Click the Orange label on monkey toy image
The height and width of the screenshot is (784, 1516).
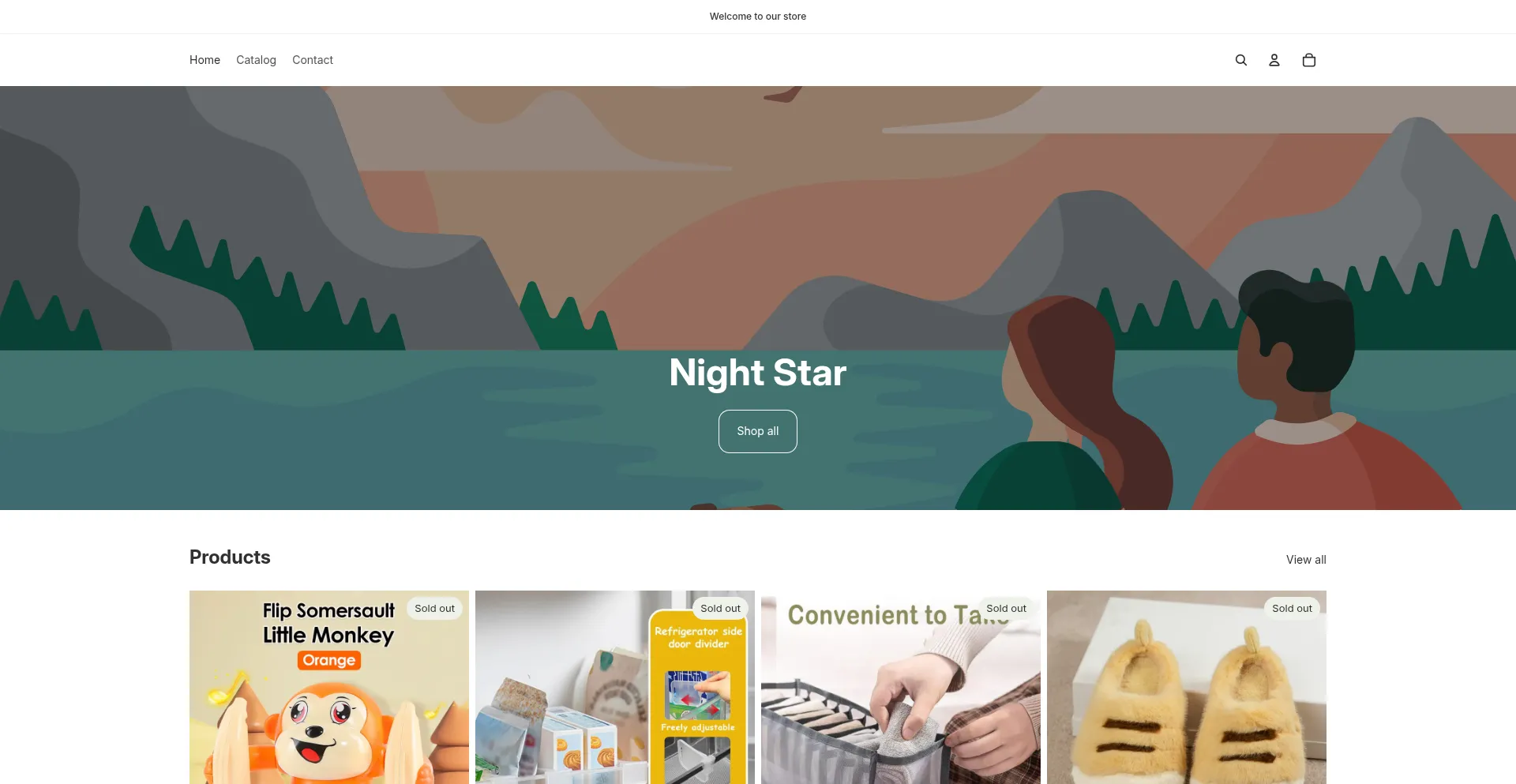(329, 660)
